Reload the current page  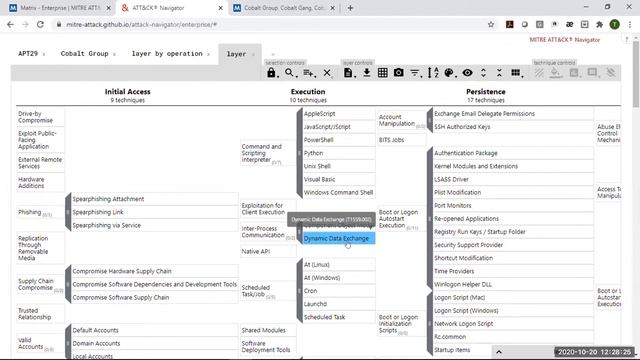click(x=40, y=24)
